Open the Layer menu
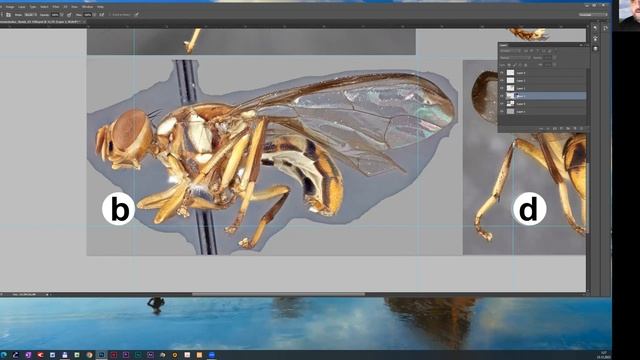The width and height of the screenshot is (640, 360). [21, 7]
